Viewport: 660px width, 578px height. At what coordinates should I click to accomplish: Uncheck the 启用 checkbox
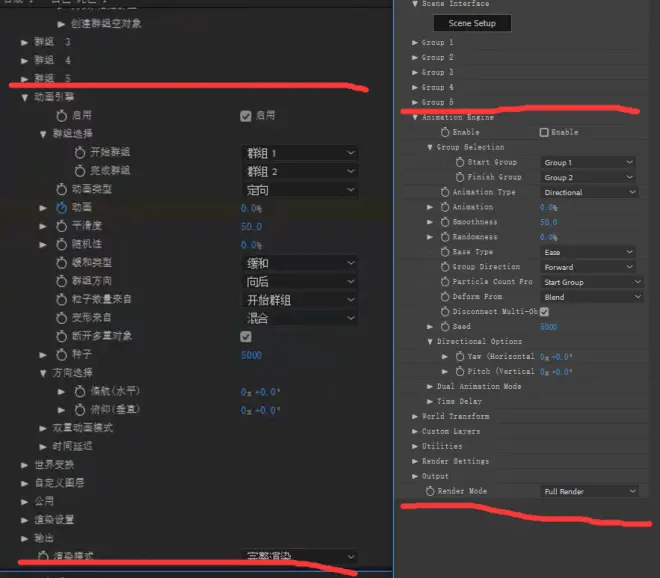tap(246, 116)
